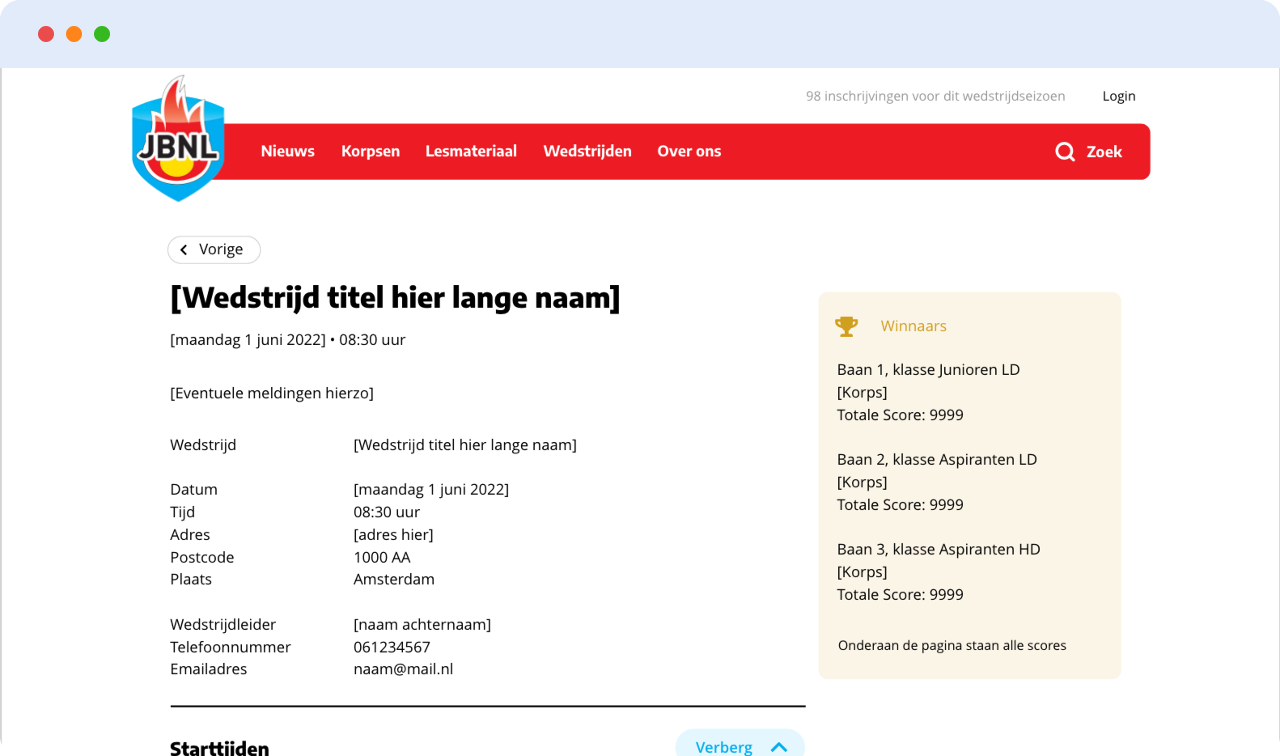The image size is (1280, 756).
Task: Click the Tijd value 08:30 uur
Action: [x=387, y=512]
